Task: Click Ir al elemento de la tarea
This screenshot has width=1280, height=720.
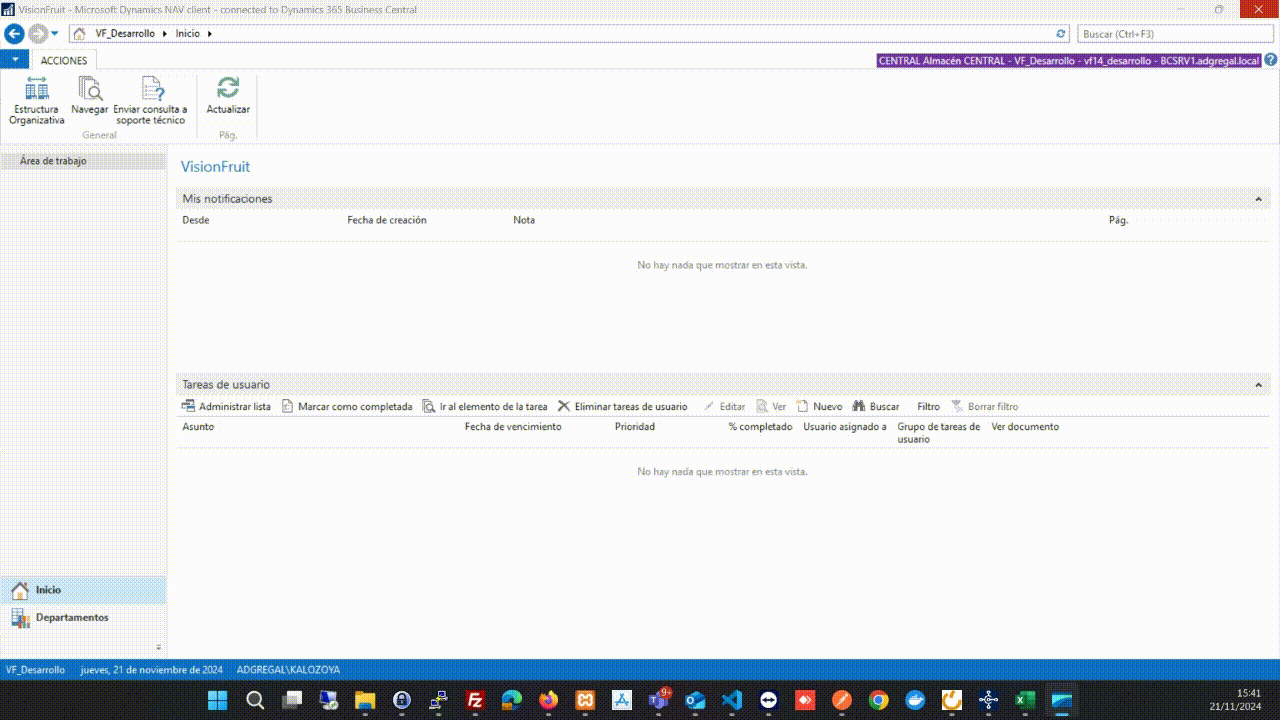Action: pyautogui.click(x=485, y=407)
